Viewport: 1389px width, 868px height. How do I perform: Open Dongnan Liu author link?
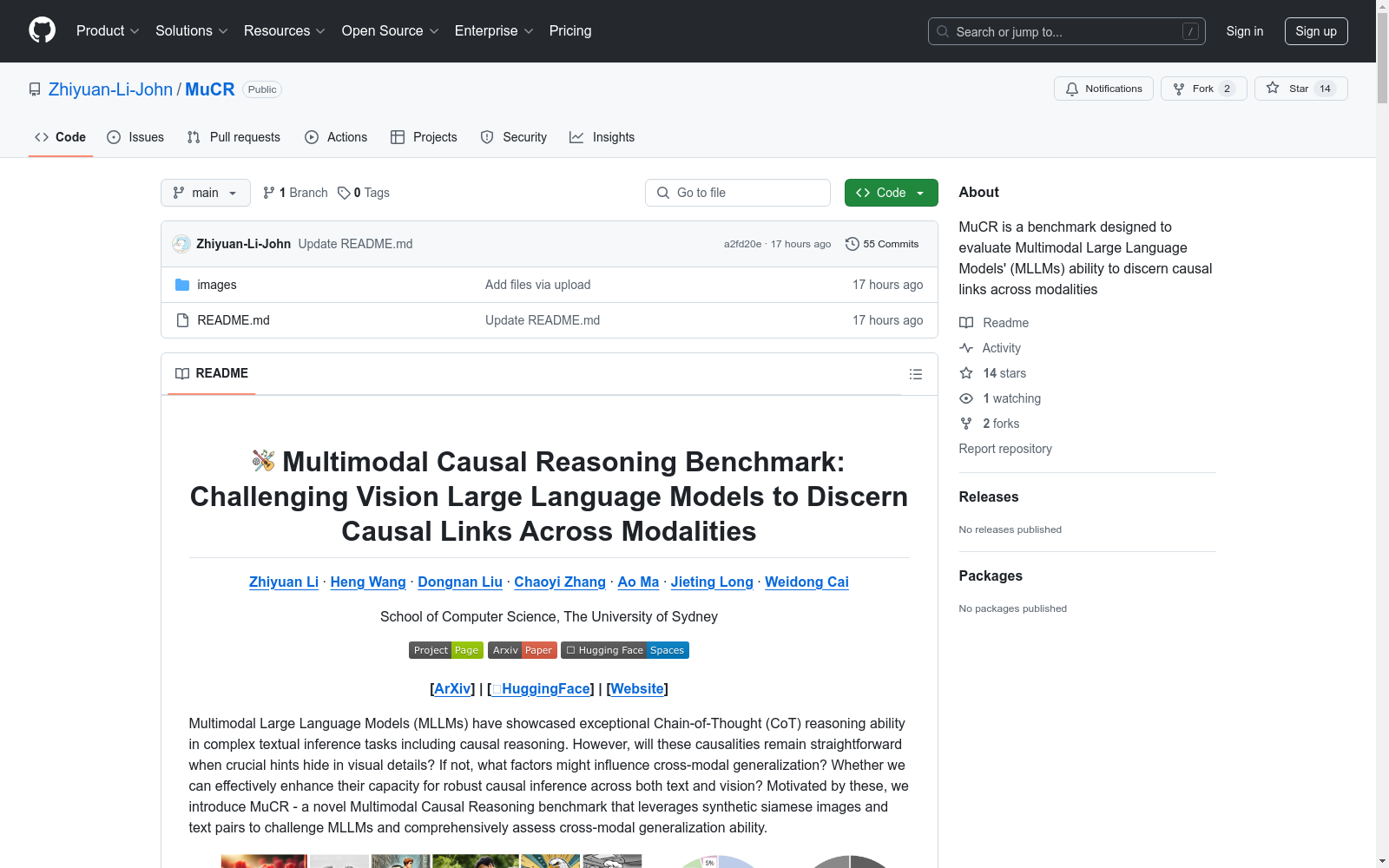[460, 582]
